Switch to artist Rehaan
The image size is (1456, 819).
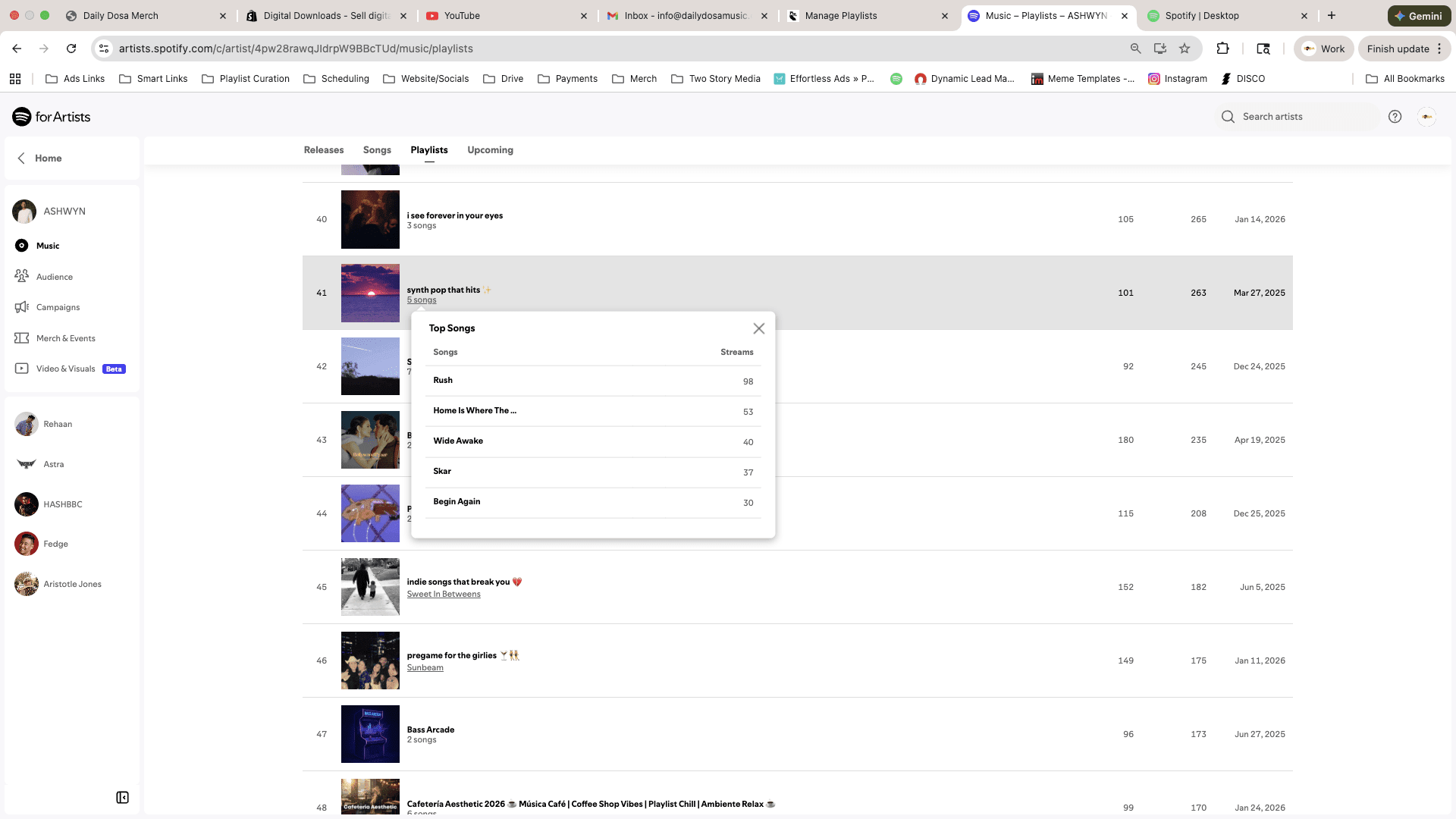coord(57,424)
